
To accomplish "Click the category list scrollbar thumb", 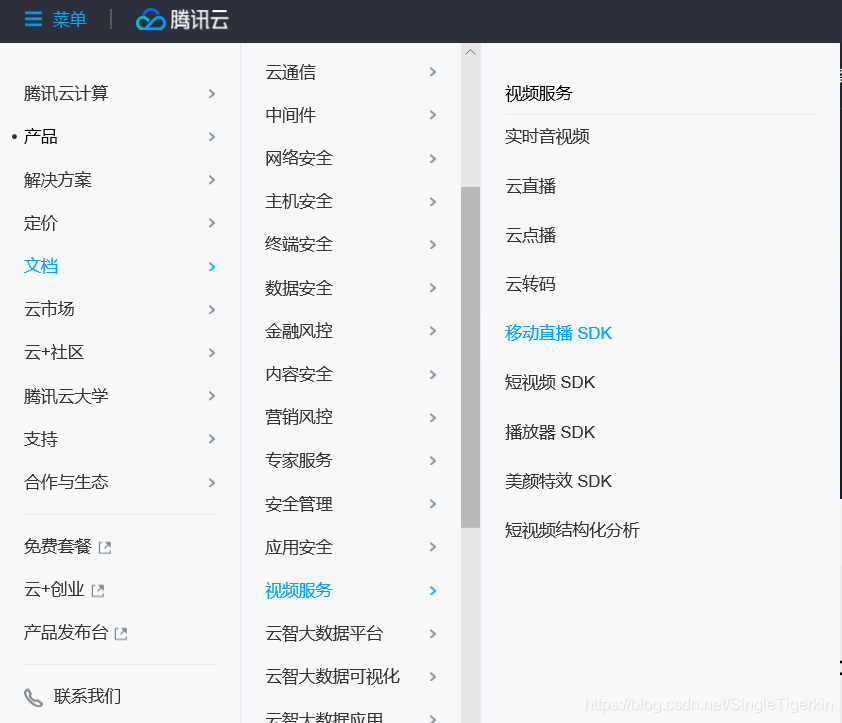I will click(470, 357).
